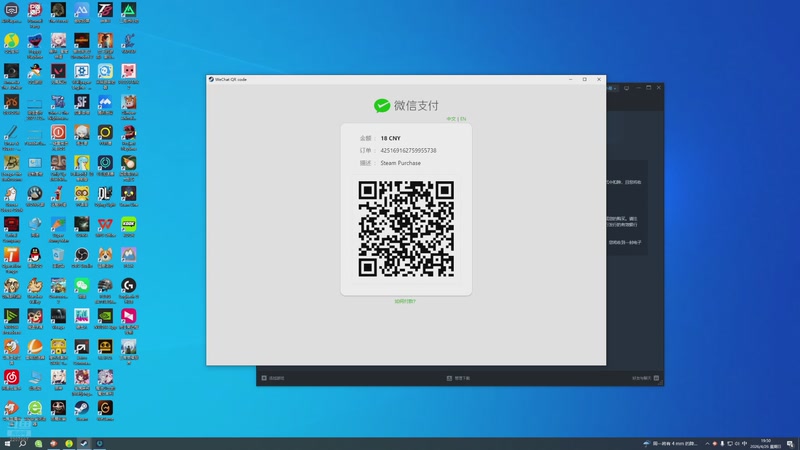Click the Steam Purchase description text

(401, 163)
